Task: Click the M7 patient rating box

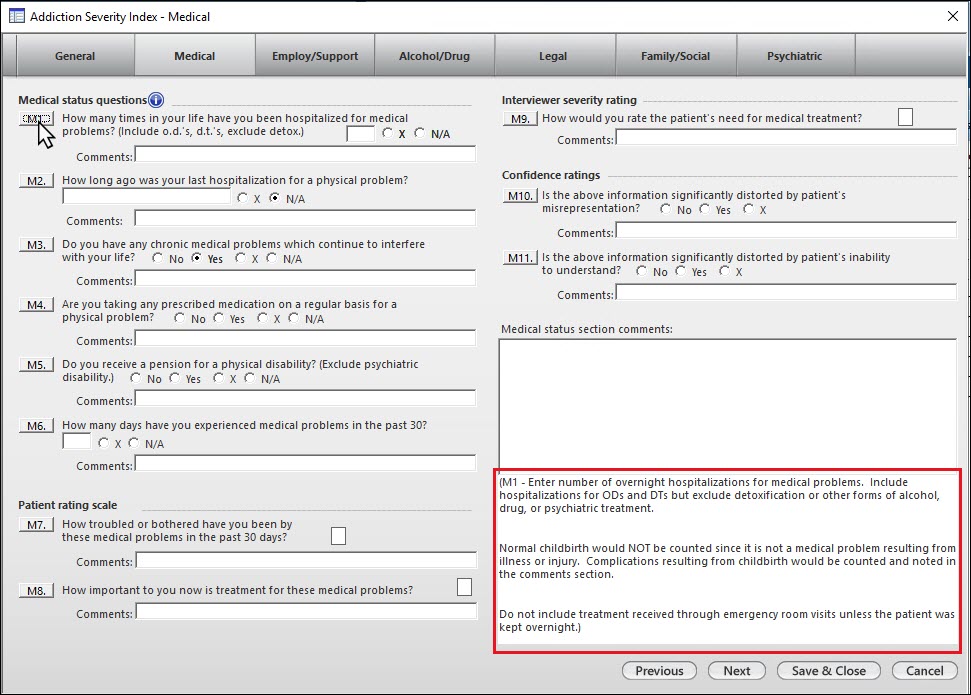Action: 338,537
